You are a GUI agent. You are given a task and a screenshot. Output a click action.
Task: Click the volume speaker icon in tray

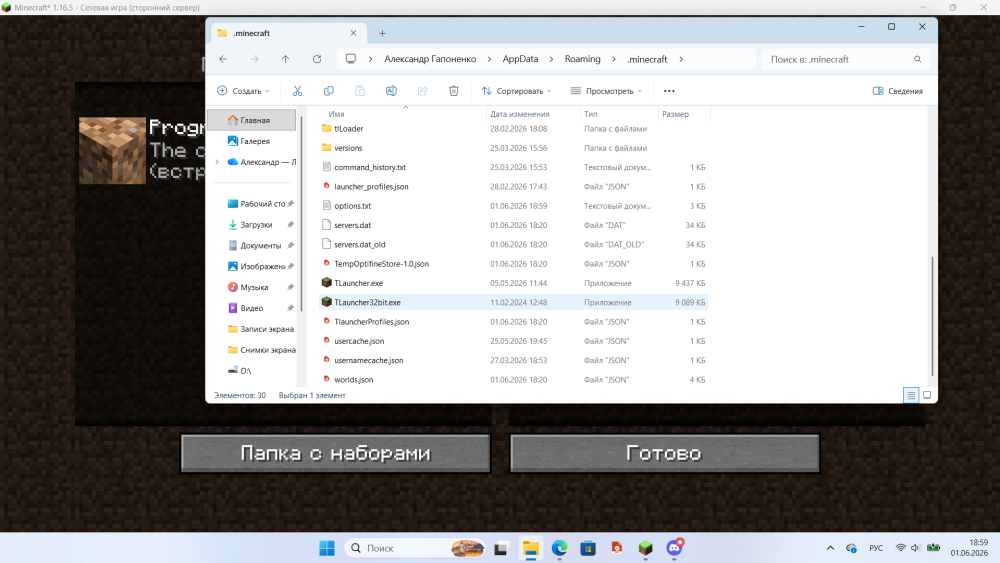915,548
